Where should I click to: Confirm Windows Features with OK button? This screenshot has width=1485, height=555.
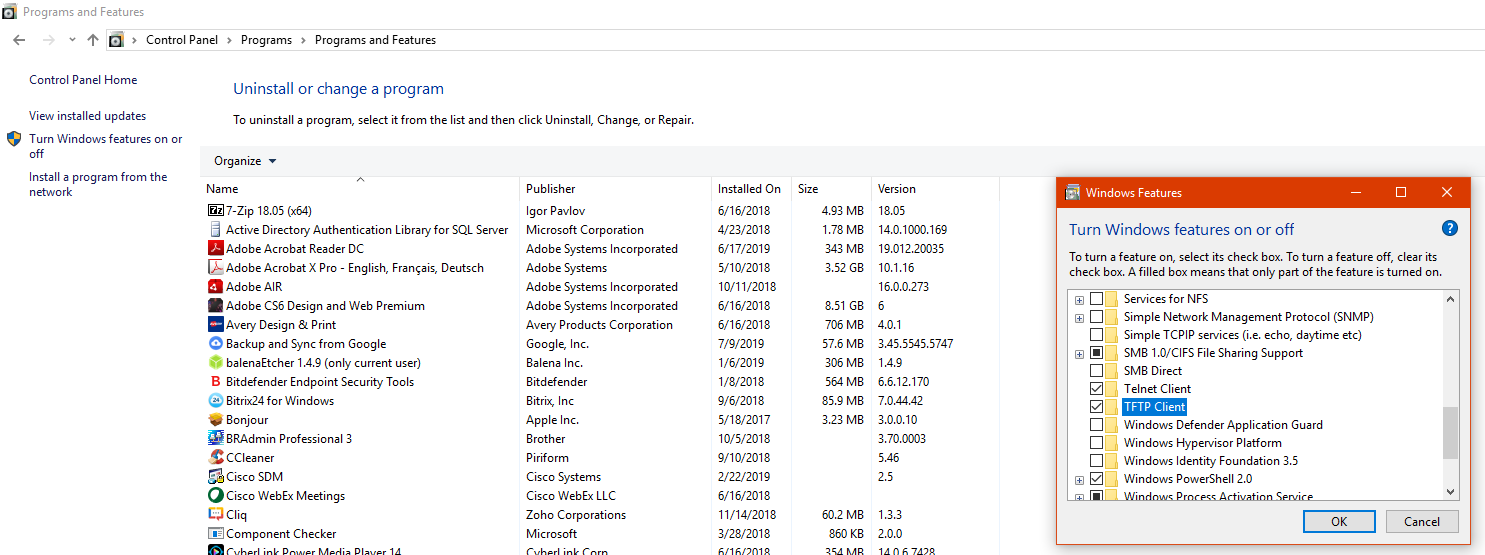click(1339, 521)
